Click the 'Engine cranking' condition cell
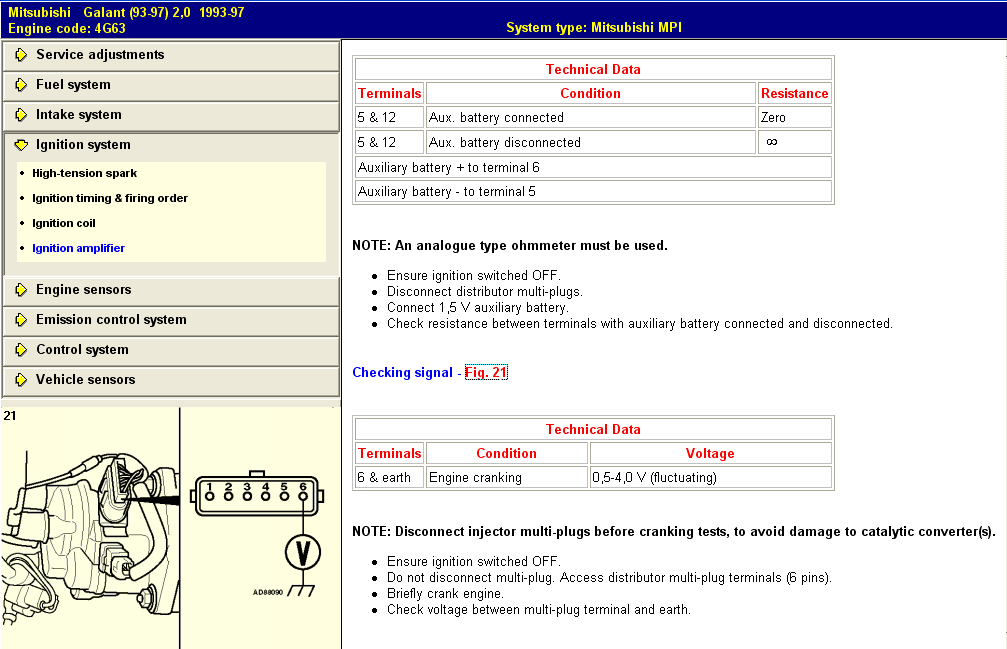 click(507, 478)
